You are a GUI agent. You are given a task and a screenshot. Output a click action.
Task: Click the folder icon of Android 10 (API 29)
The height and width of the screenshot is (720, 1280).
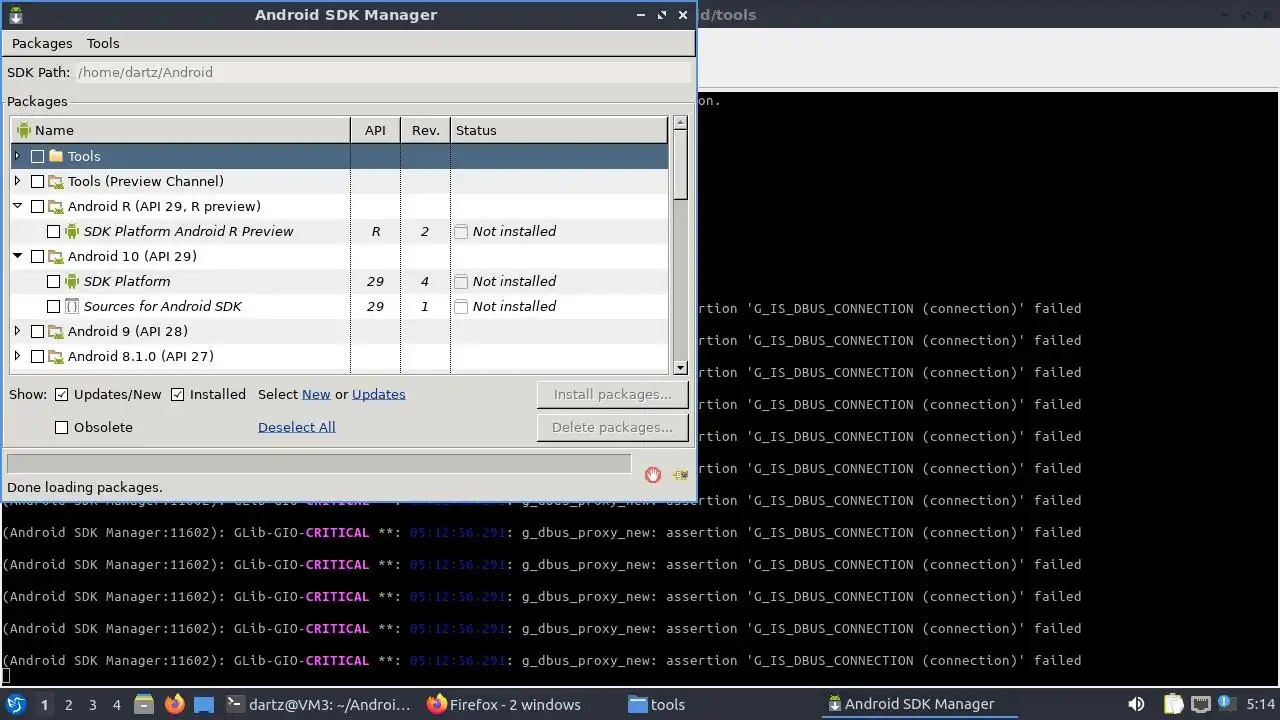[x=56, y=256]
